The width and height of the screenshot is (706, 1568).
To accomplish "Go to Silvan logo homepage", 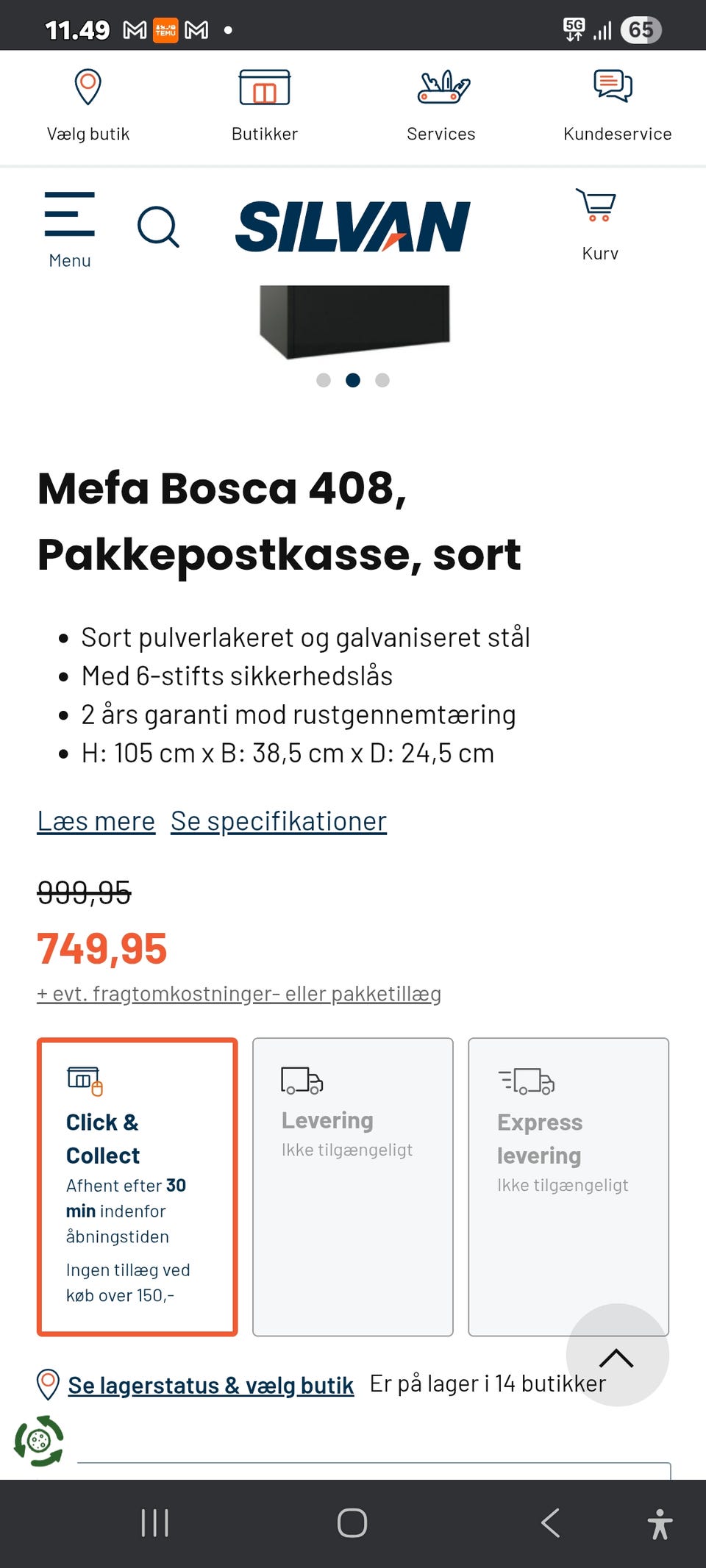I will [x=352, y=227].
